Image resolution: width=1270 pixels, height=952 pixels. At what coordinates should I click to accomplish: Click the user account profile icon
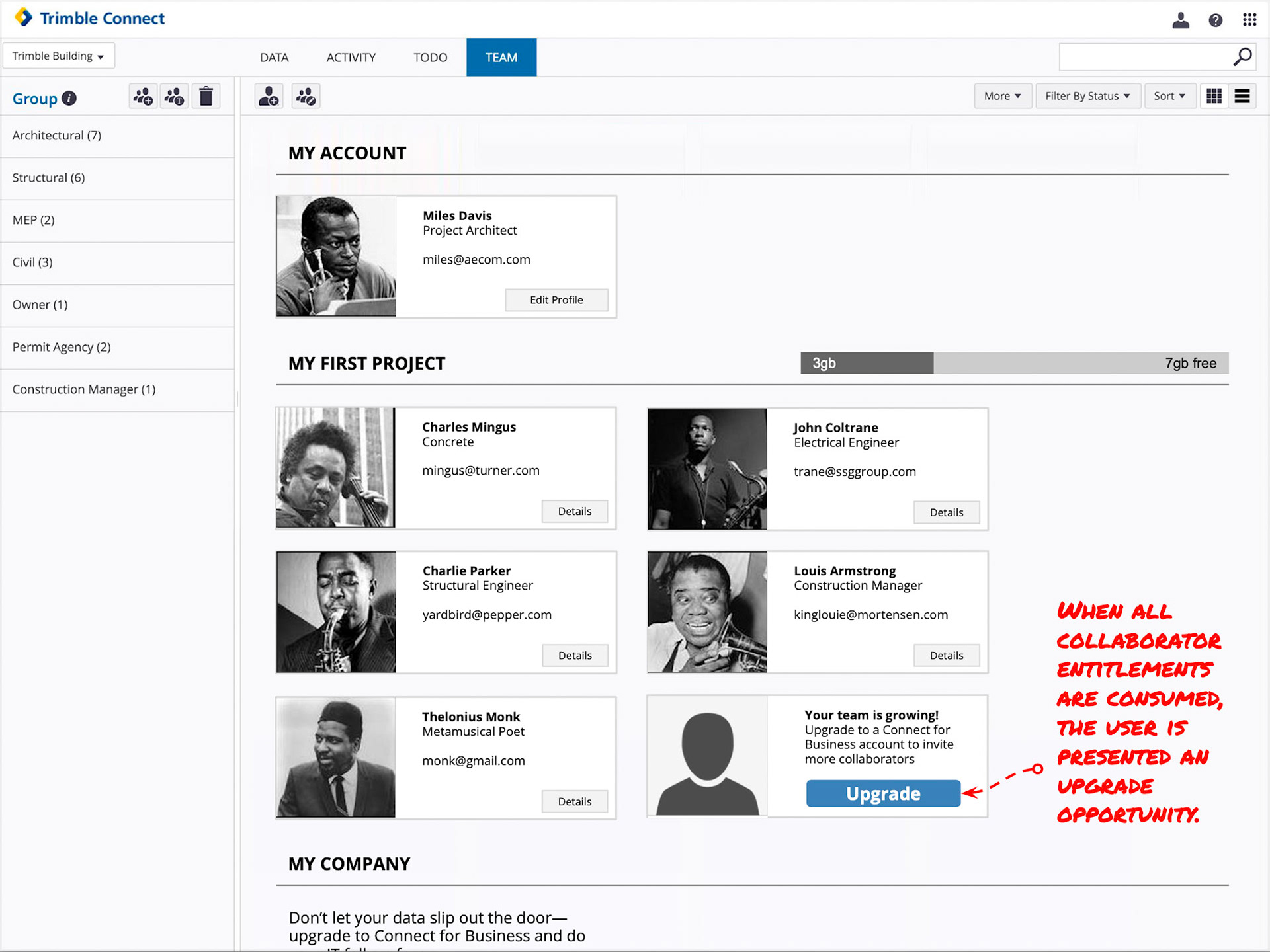pyautogui.click(x=1181, y=20)
